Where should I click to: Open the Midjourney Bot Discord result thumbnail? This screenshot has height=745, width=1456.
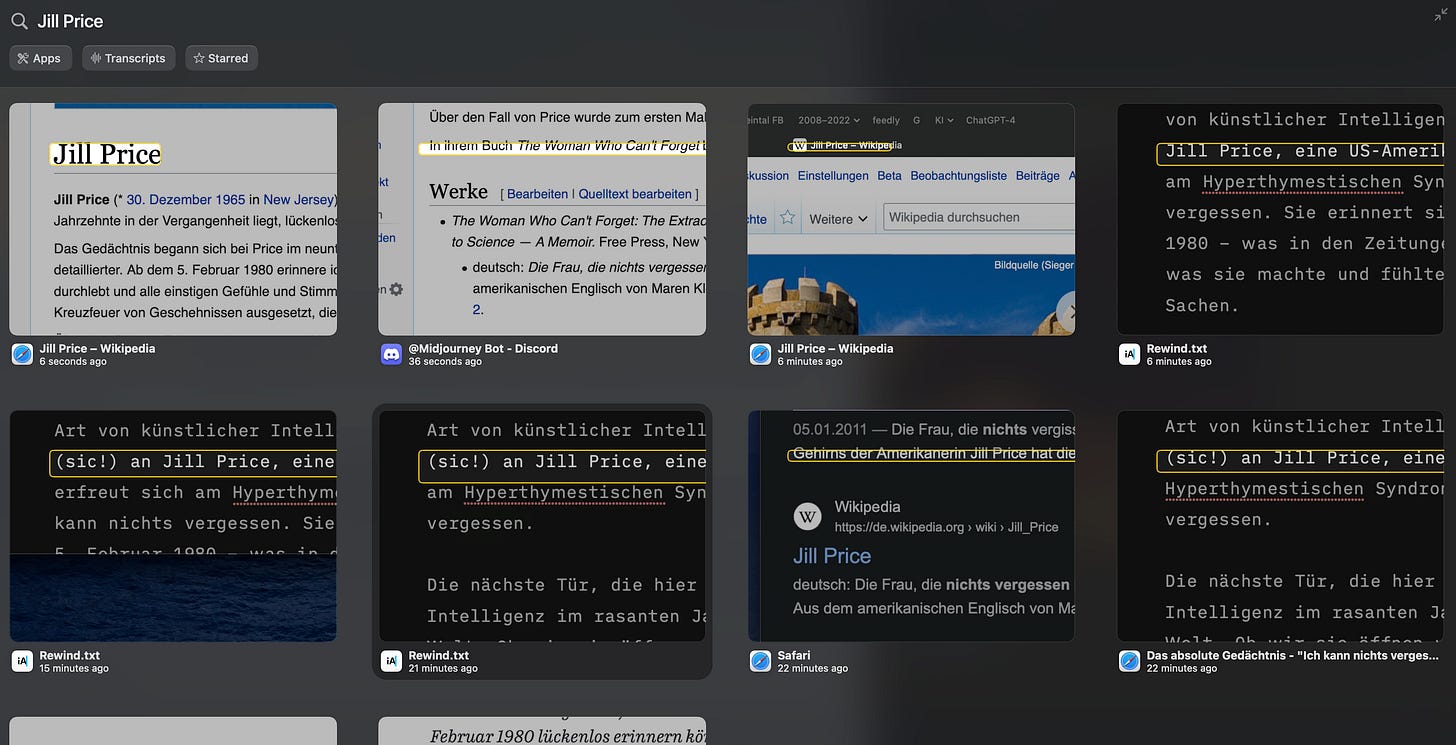[542, 219]
